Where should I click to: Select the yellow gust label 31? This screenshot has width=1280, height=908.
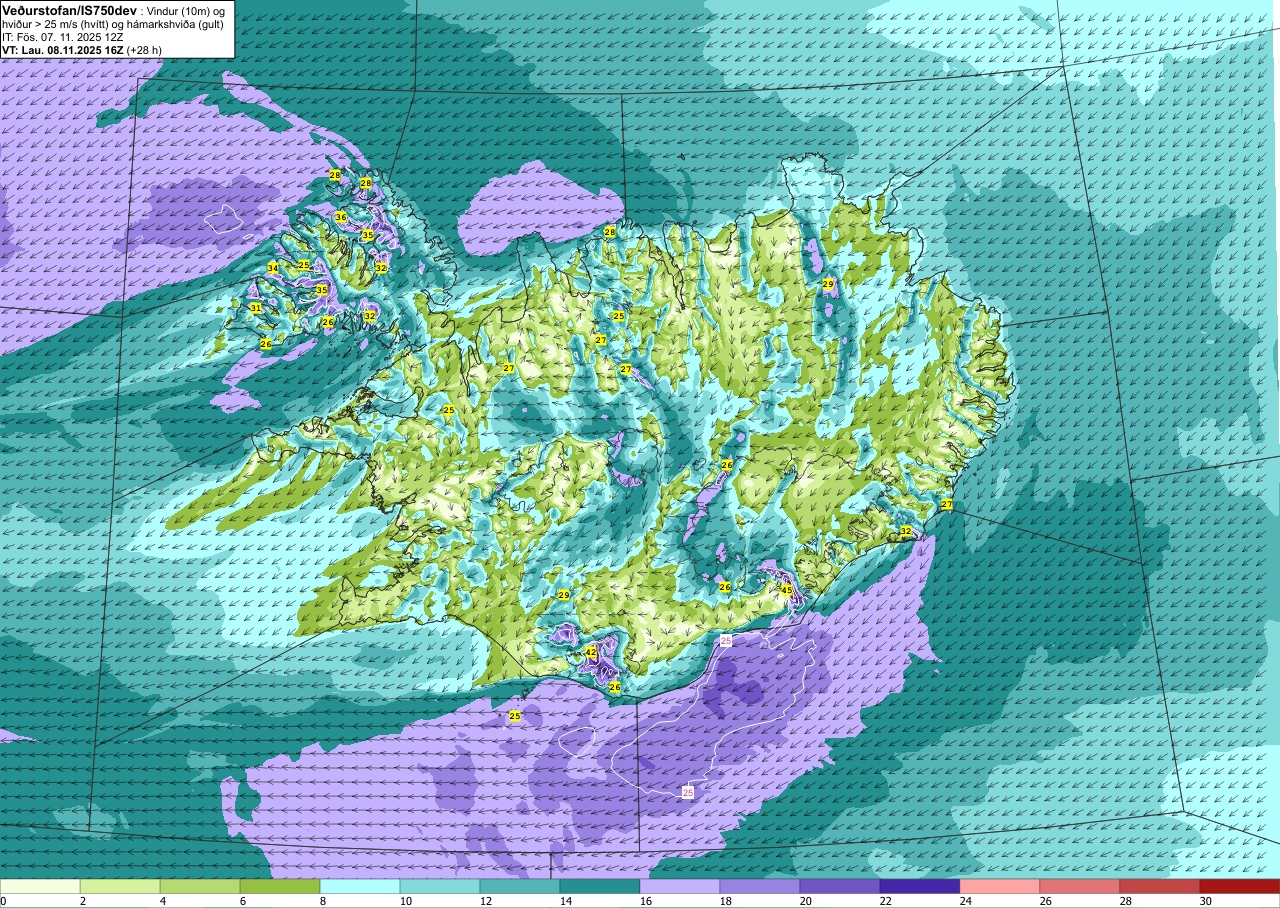click(255, 308)
